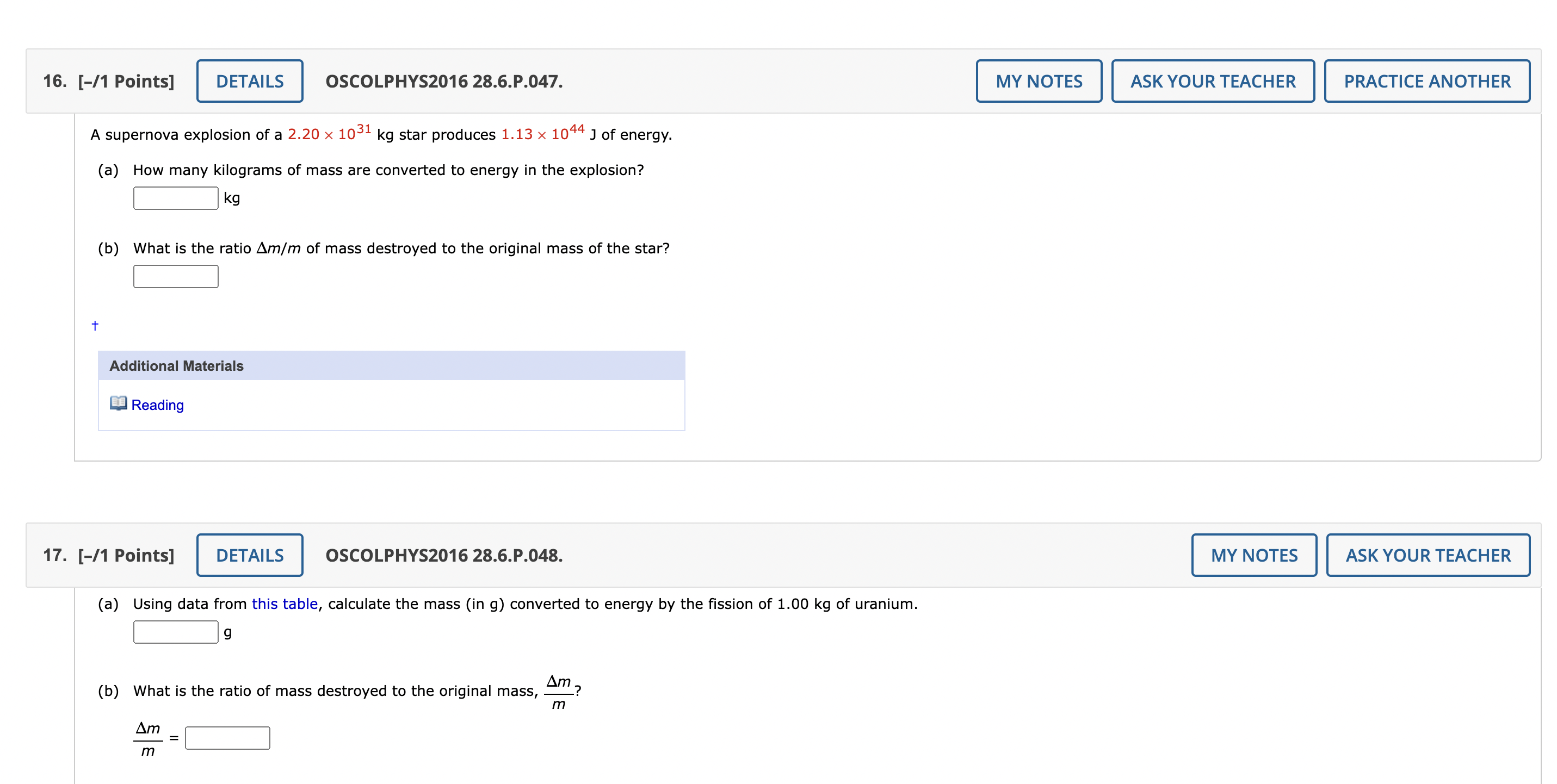Image resolution: width=1557 pixels, height=784 pixels.
Task: Open DETAILS for question 16
Action: pos(250,80)
